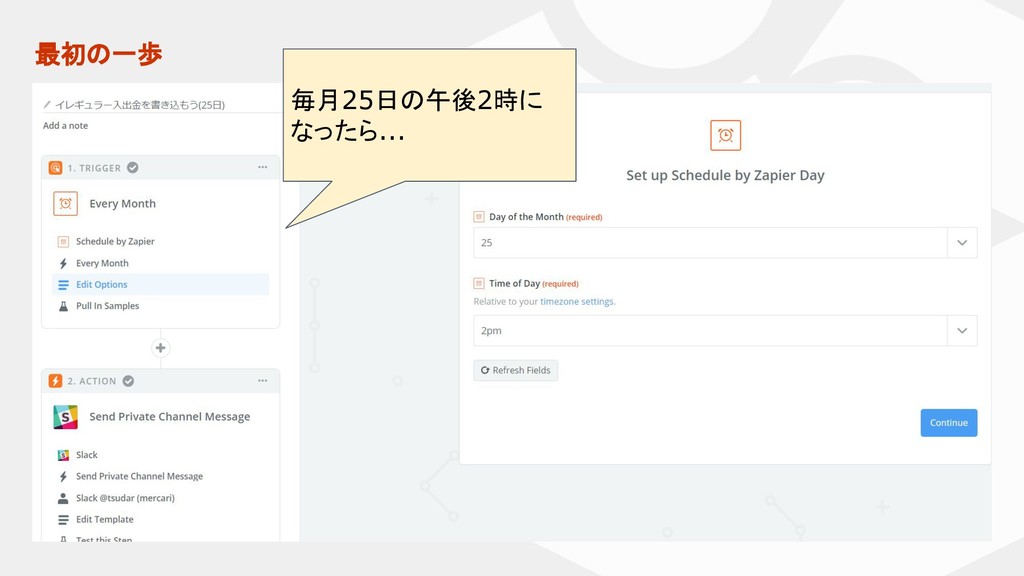Click the alarm clock icon beside Every Month
Image resolution: width=1024 pixels, height=576 pixels.
tap(65, 204)
